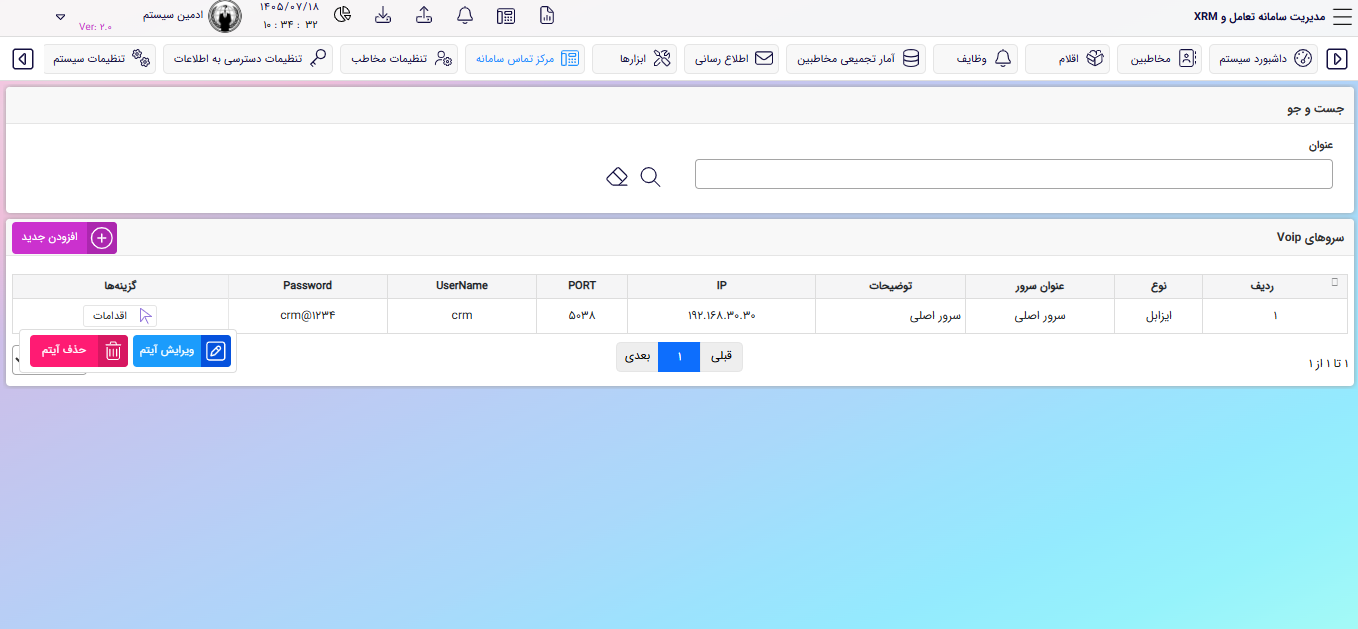Click the download icon in header

[x=383, y=15]
